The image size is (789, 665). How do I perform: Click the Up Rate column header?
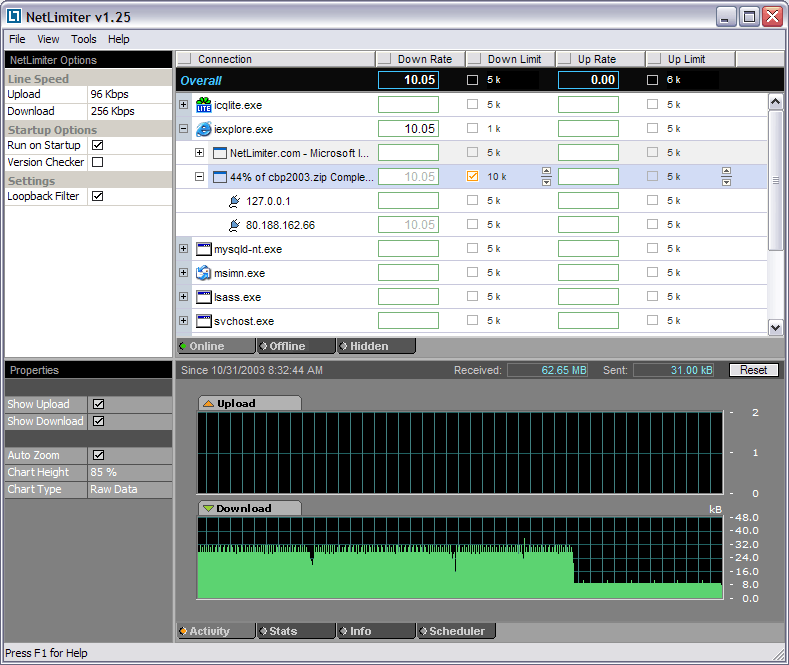coord(600,59)
